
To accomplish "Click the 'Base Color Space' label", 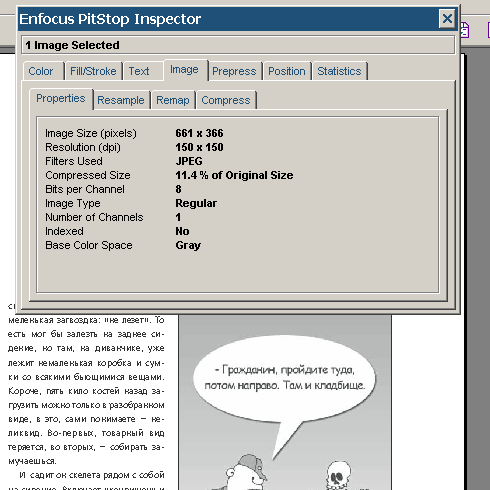I will tap(89, 245).
